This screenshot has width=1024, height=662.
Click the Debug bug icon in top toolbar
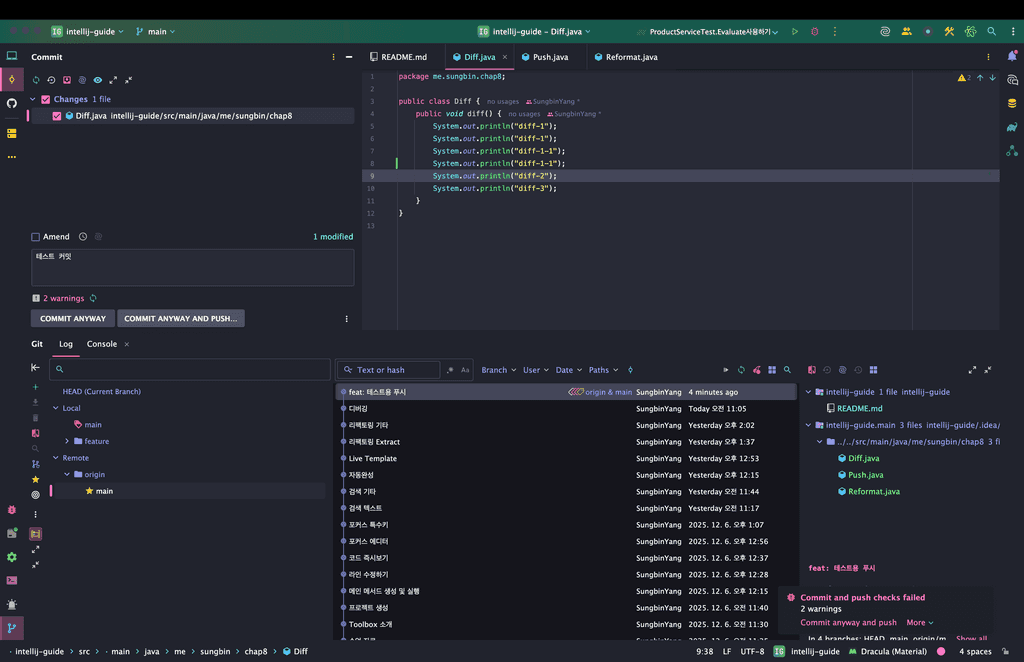[x=815, y=31]
